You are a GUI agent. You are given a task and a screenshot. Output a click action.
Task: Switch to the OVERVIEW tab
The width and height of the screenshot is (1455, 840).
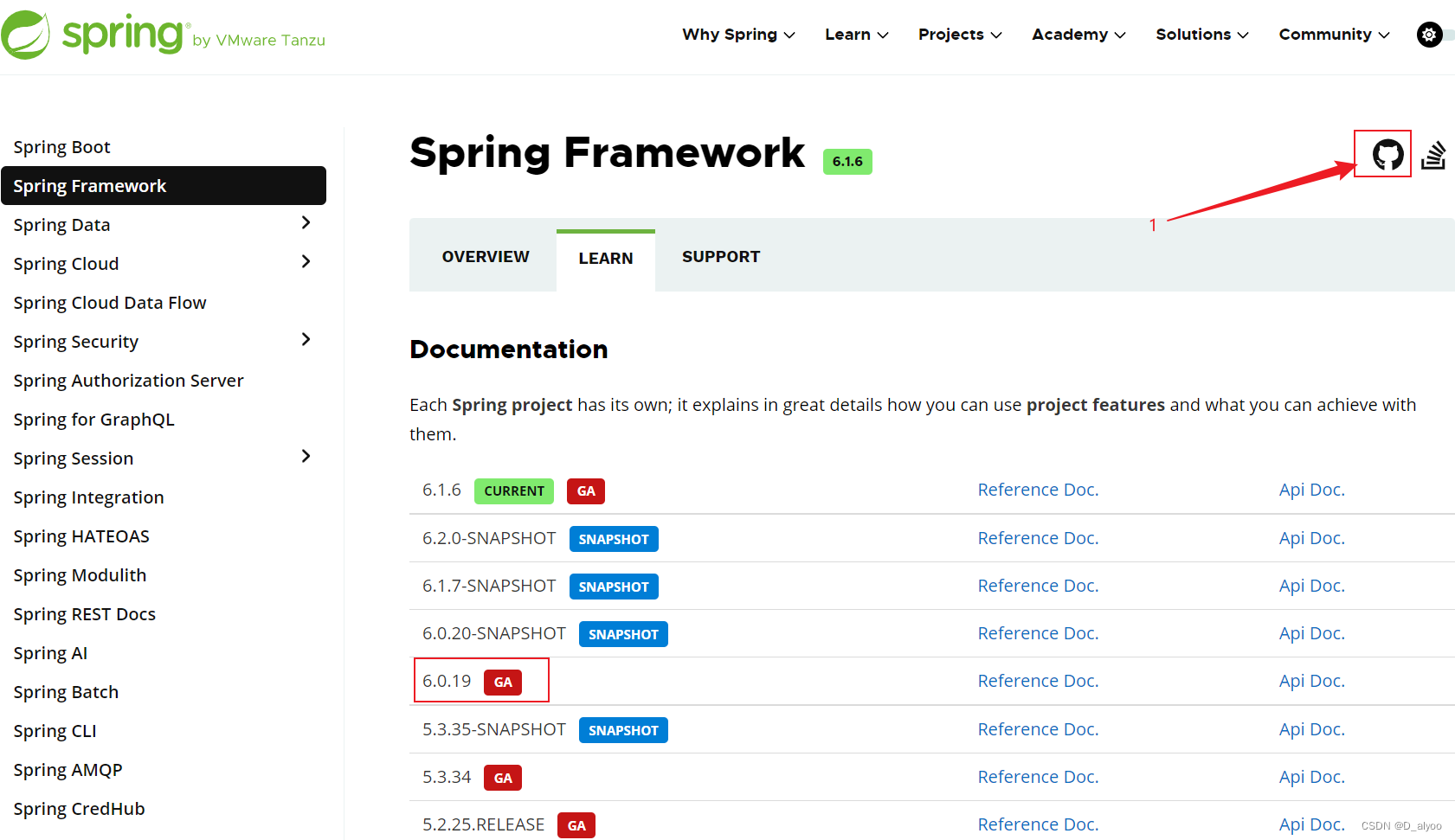[486, 256]
